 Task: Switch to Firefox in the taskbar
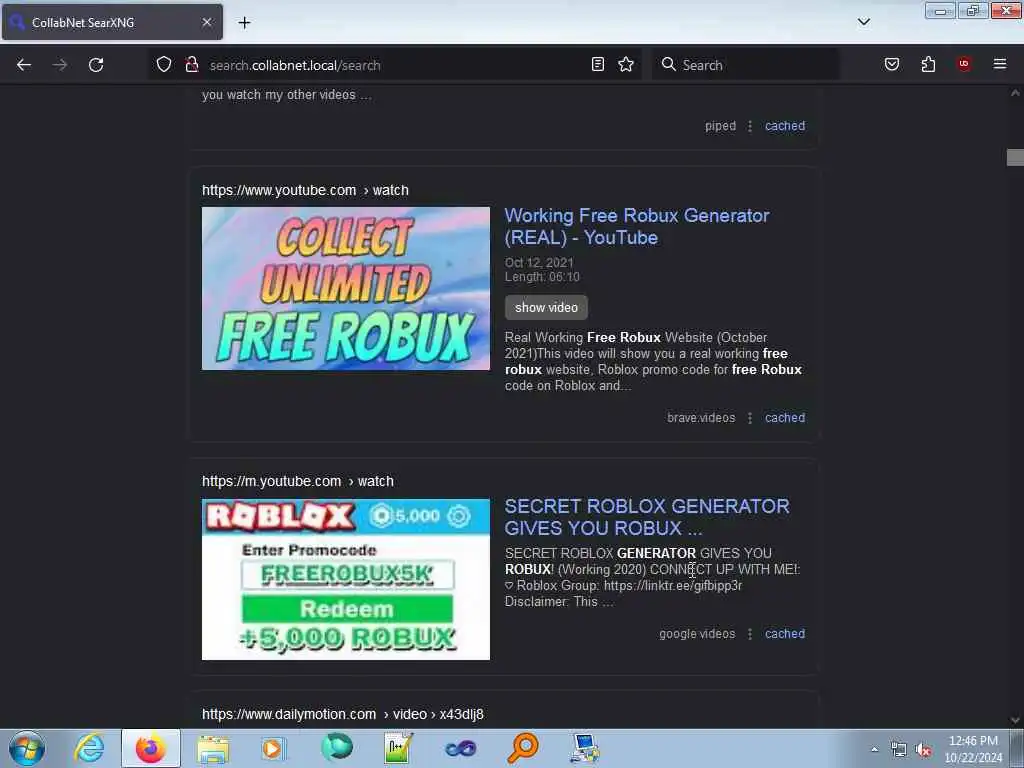pos(151,748)
